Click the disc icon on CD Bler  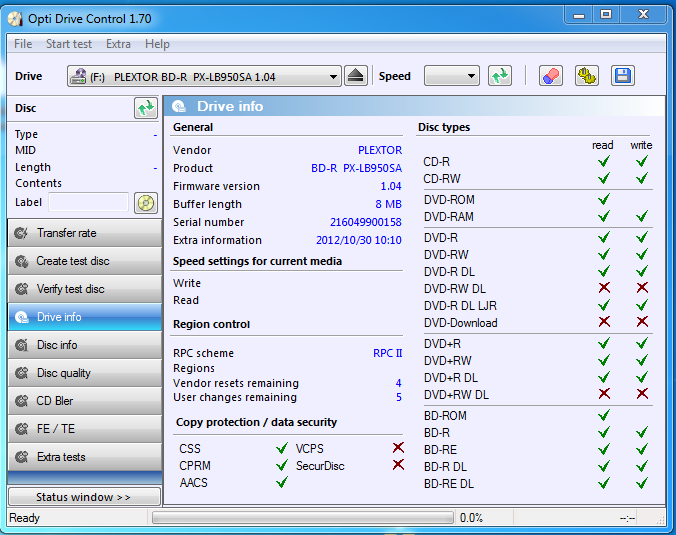click(21, 401)
